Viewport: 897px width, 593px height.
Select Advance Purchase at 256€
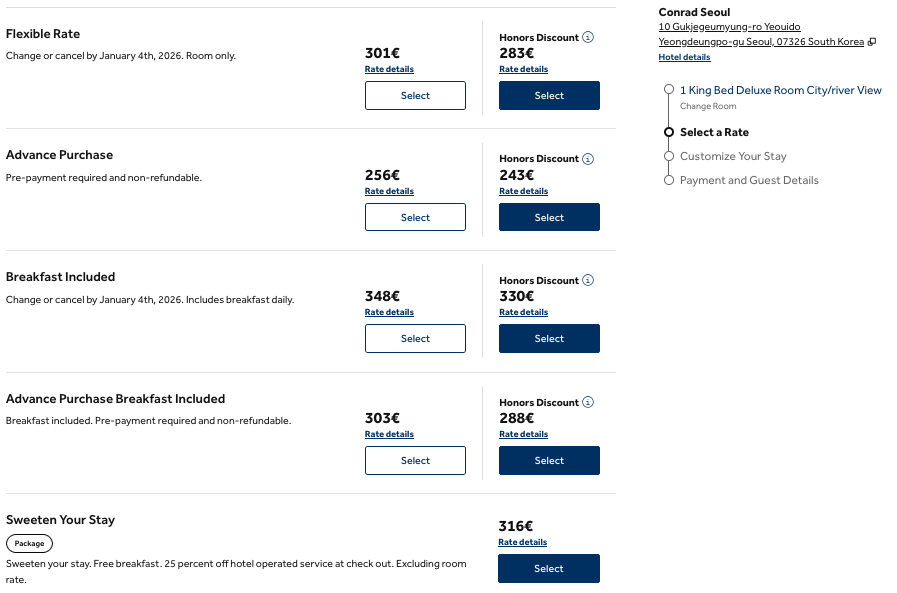pos(415,217)
